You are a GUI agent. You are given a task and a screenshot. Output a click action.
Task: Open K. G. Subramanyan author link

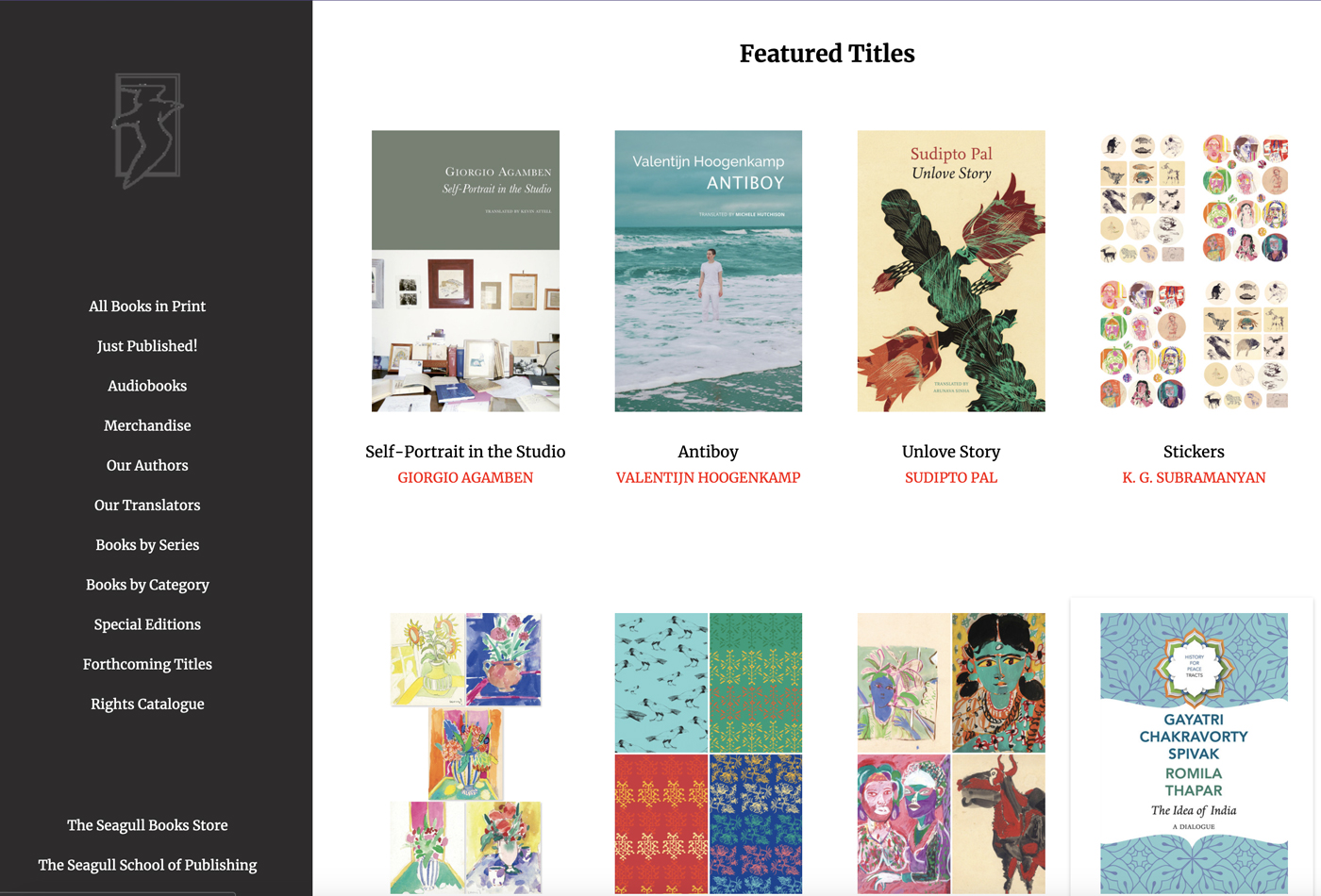coord(1194,478)
